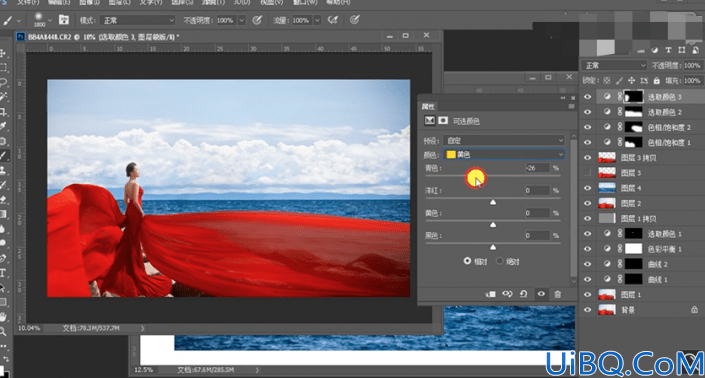Viewport: 705px width, 378px height.
Task: Select the 绝对 radio button
Action: point(500,261)
